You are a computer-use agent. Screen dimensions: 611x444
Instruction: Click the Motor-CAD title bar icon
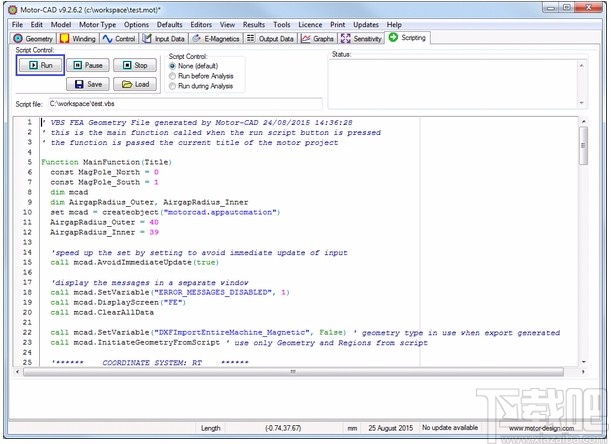[12, 10]
